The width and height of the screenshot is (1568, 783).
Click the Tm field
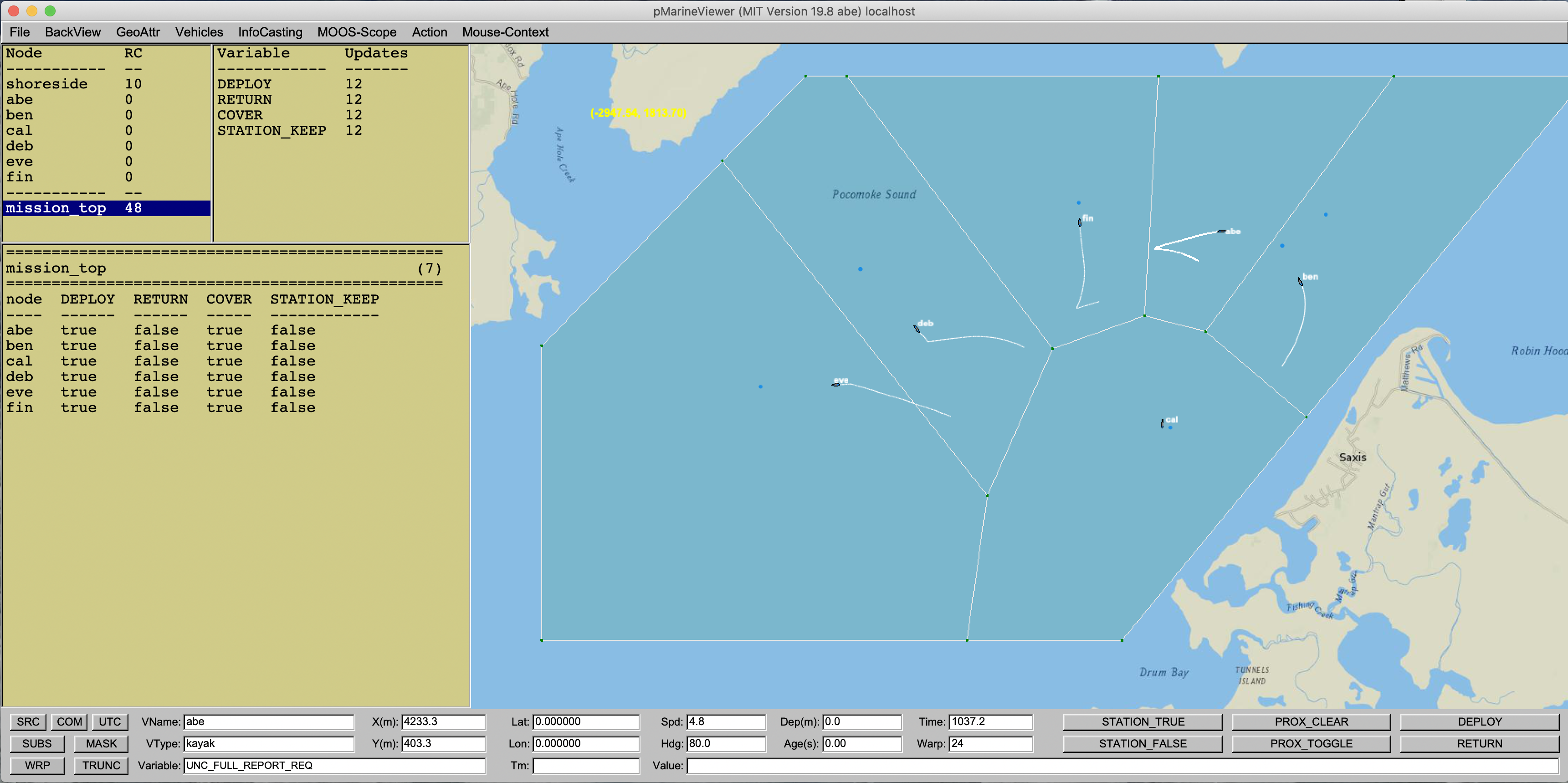point(585,765)
